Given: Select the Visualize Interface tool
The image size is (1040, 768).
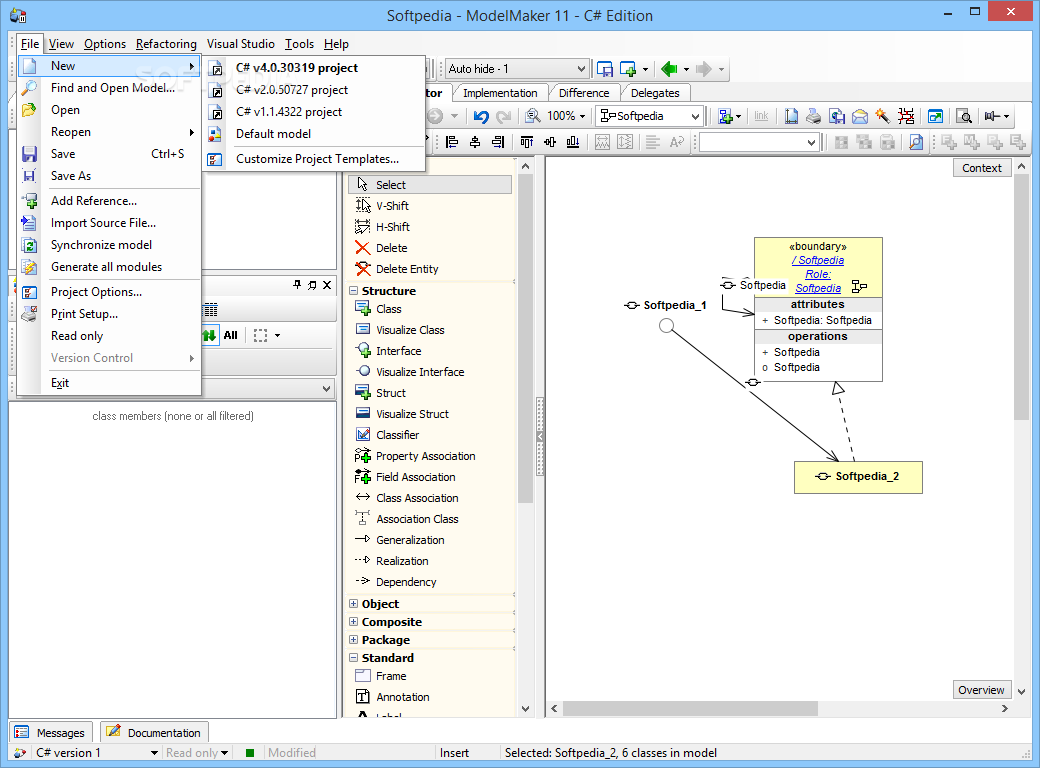Looking at the screenshot, I should coord(420,372).
